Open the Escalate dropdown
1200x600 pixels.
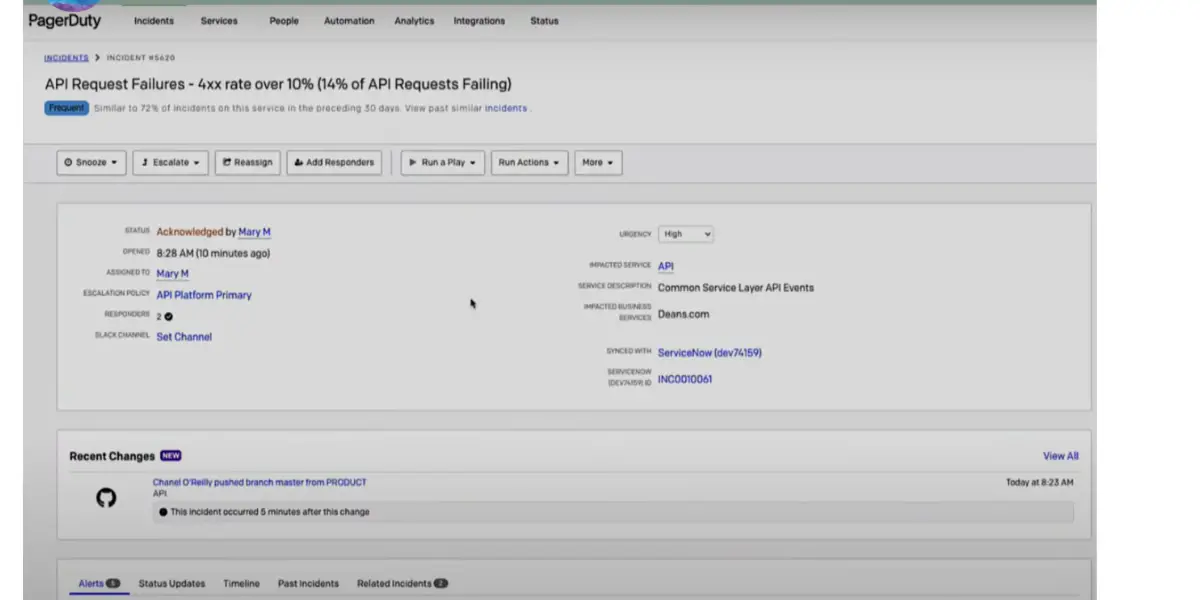(171, 162)
